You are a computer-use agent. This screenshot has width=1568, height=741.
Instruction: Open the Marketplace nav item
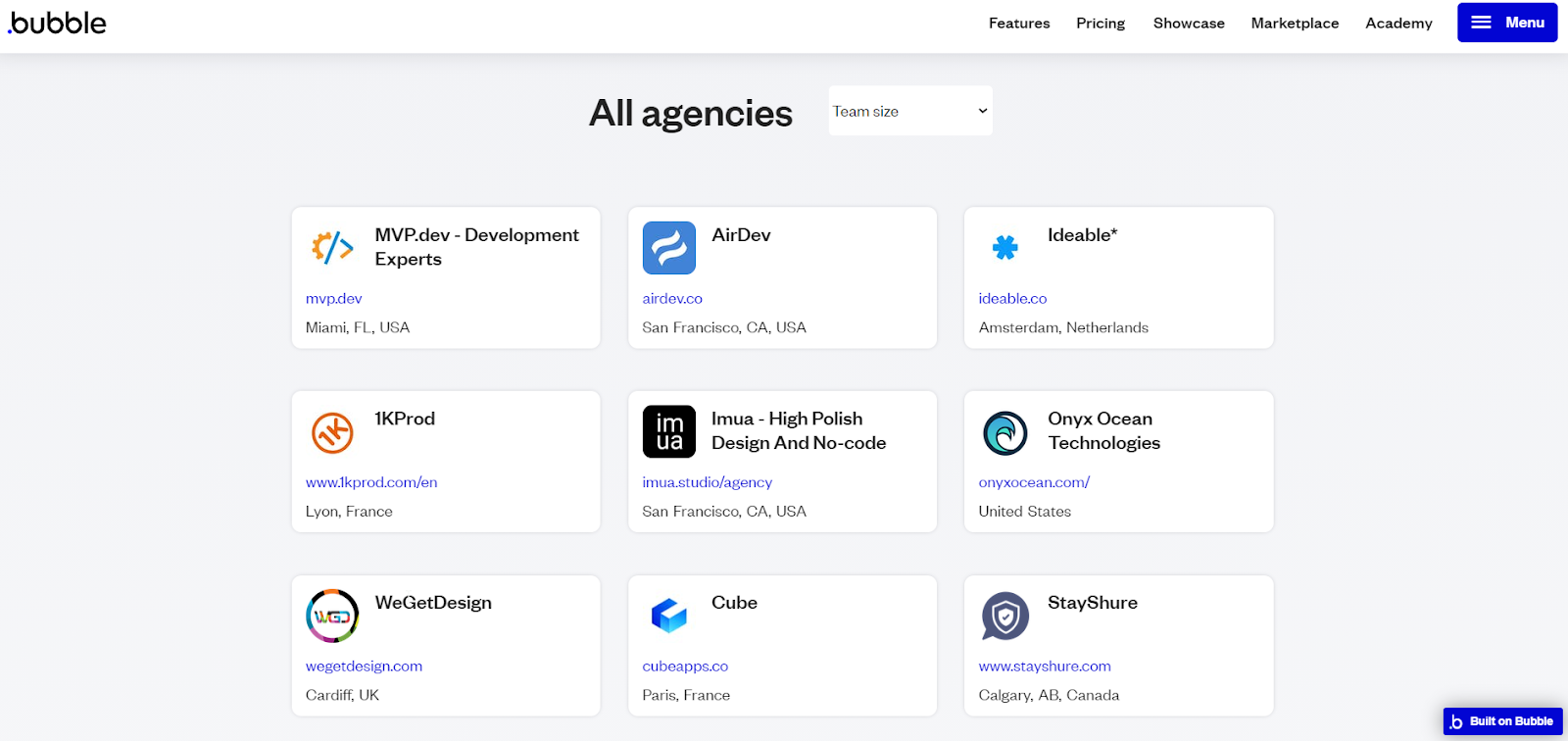pyautogui.click(x=1295, y=23)
